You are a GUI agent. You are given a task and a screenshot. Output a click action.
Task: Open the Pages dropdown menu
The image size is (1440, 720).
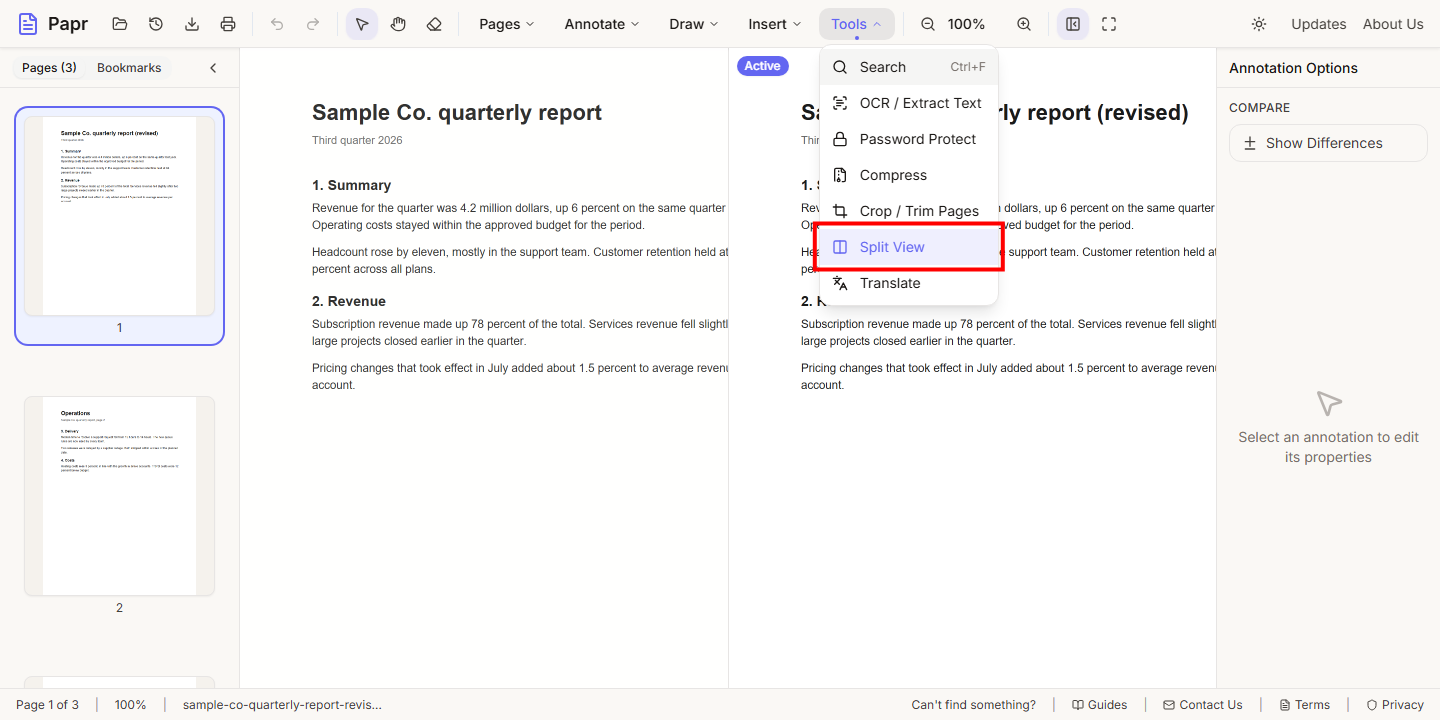[x=506, y=24]
